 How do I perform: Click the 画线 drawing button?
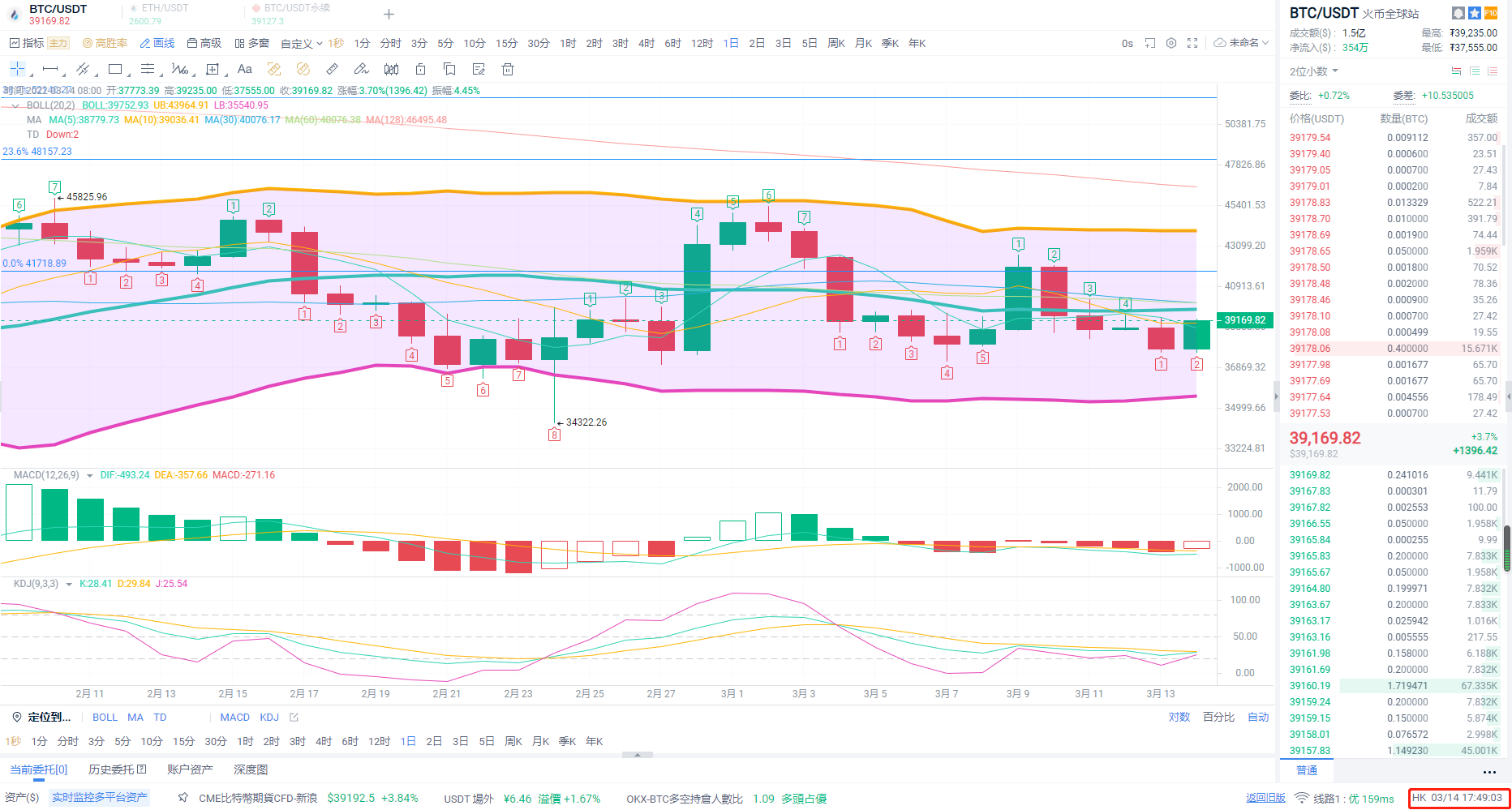click(157, 43)
